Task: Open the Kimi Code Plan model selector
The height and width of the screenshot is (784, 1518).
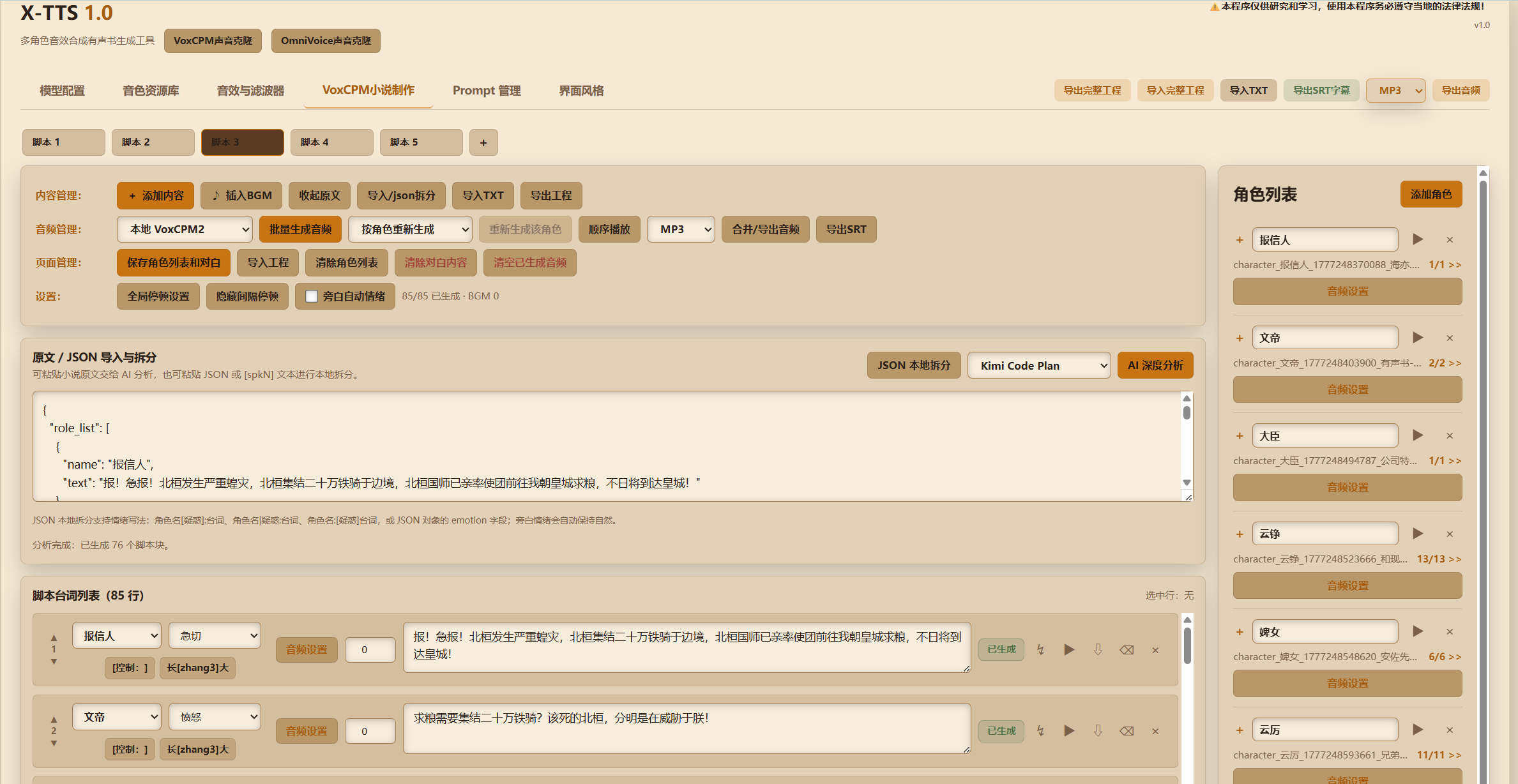Action: 1039,365
